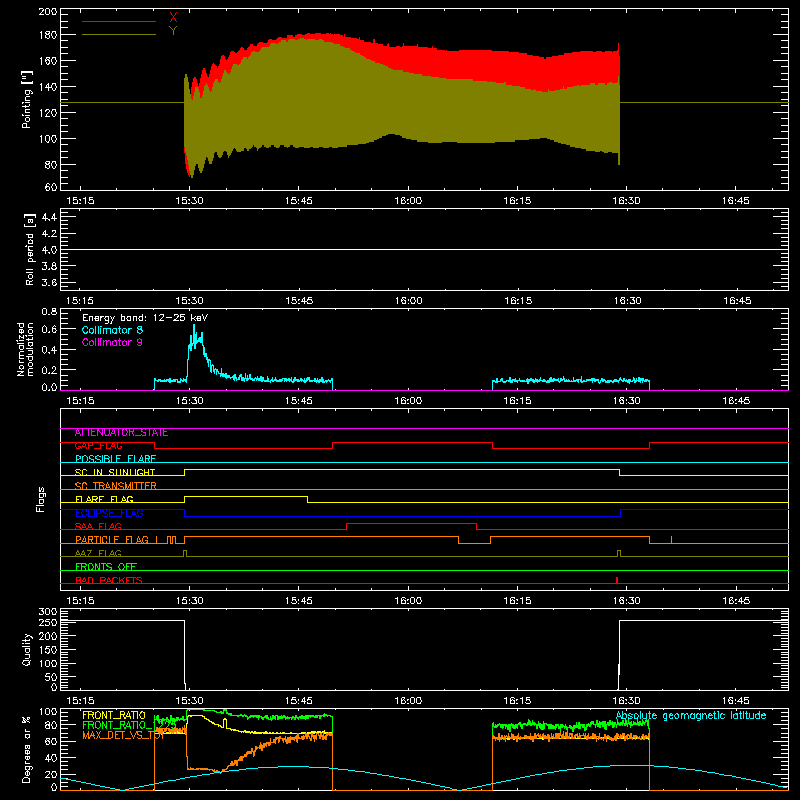This screenshot has width=800, height=800.
Task: Click the '4.0' tick on Roll period axis
Action: pyautogui.click(x=49, y=250)
